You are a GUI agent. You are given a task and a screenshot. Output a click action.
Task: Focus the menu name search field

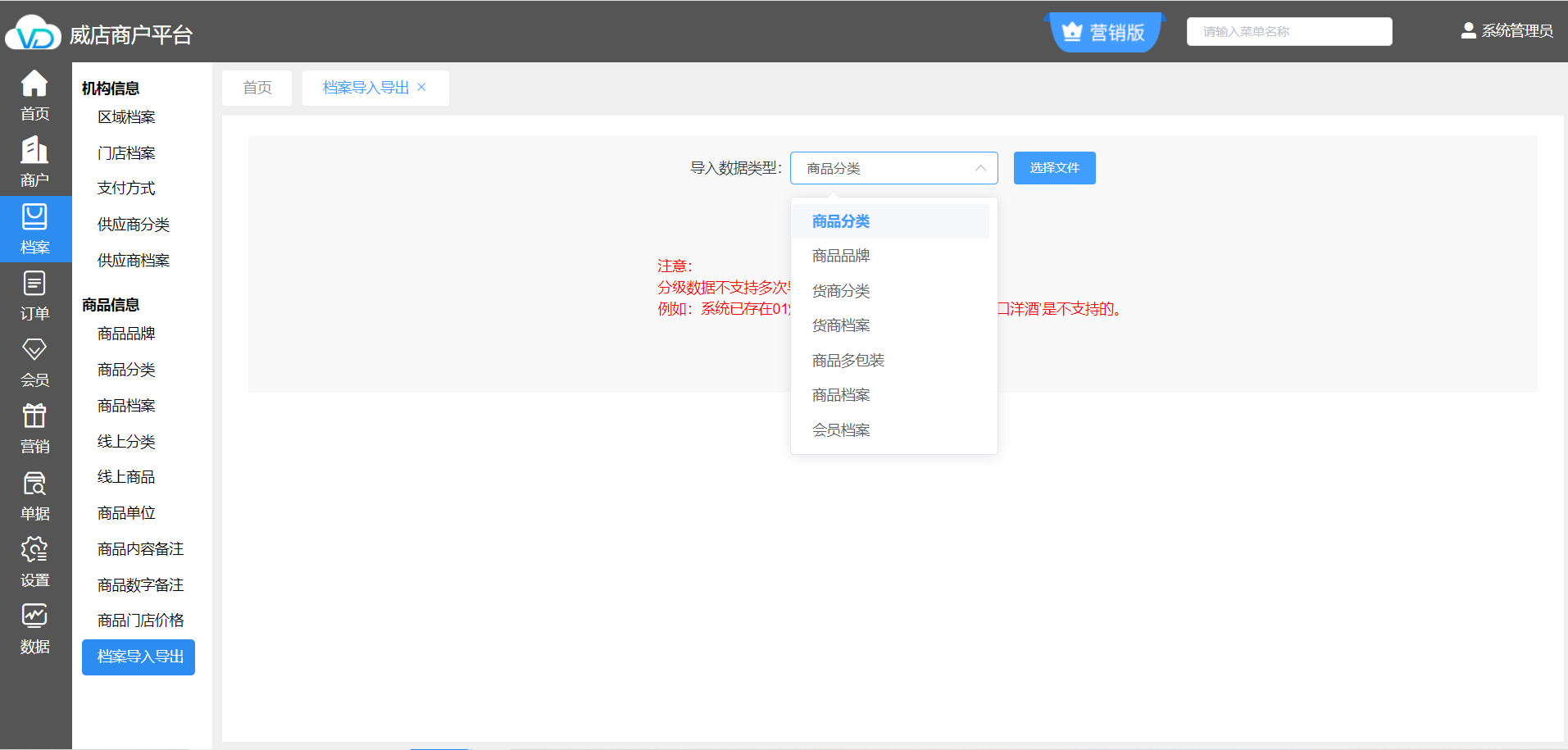tap(1288, 32)
